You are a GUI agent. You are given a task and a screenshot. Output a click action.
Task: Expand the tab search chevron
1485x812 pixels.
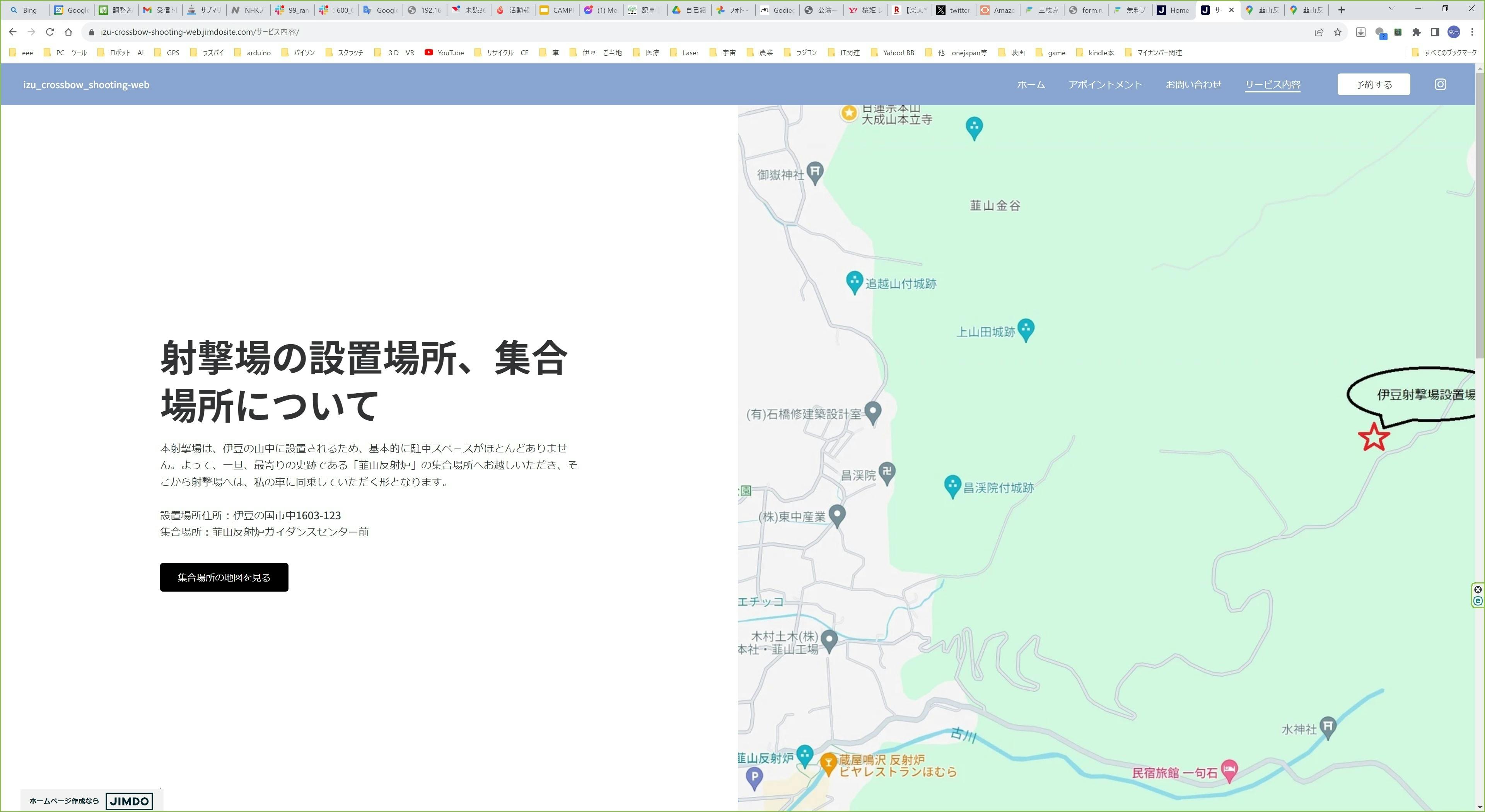click(1391, 9)
